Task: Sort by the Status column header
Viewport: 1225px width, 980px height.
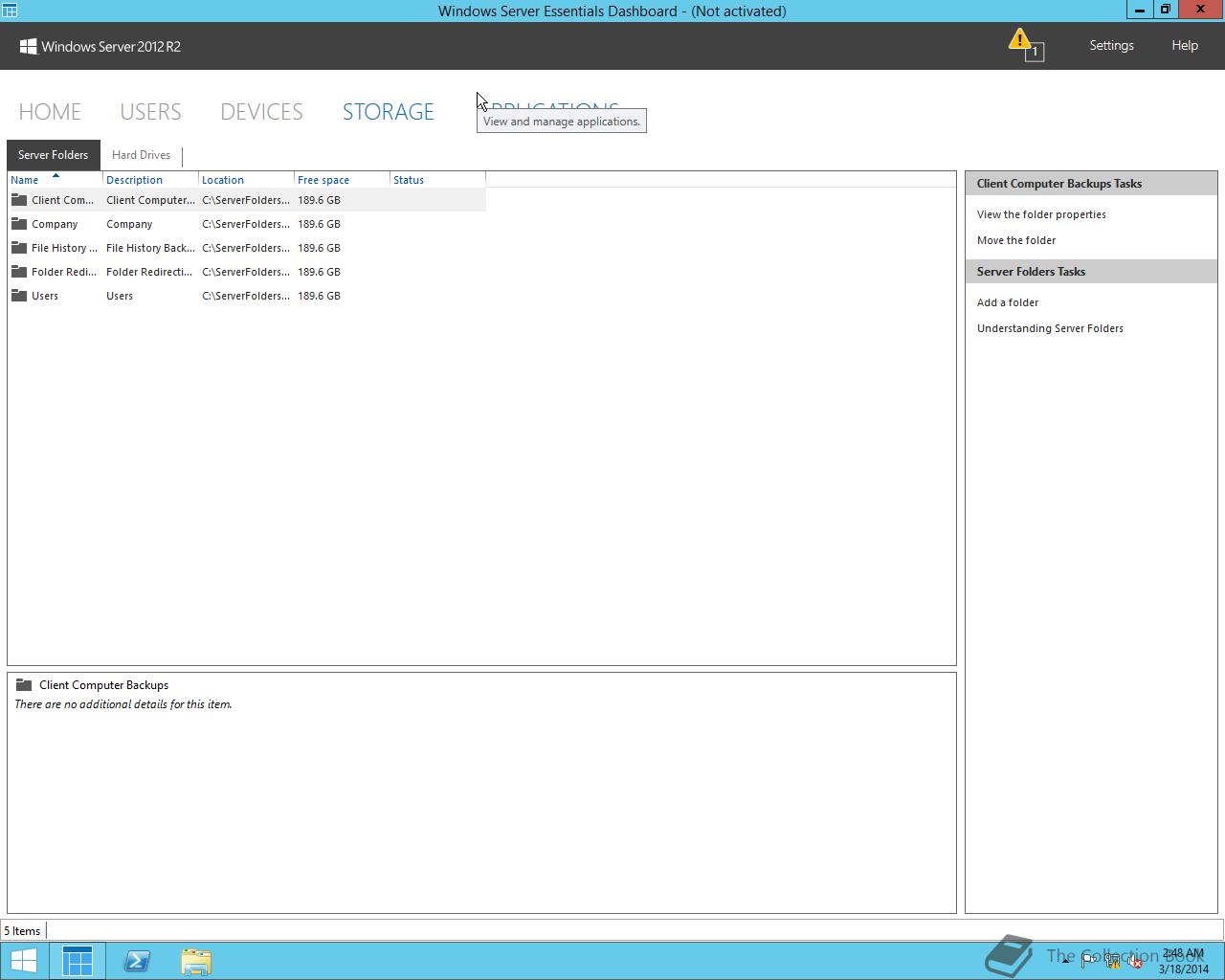Action: (437, 180)
